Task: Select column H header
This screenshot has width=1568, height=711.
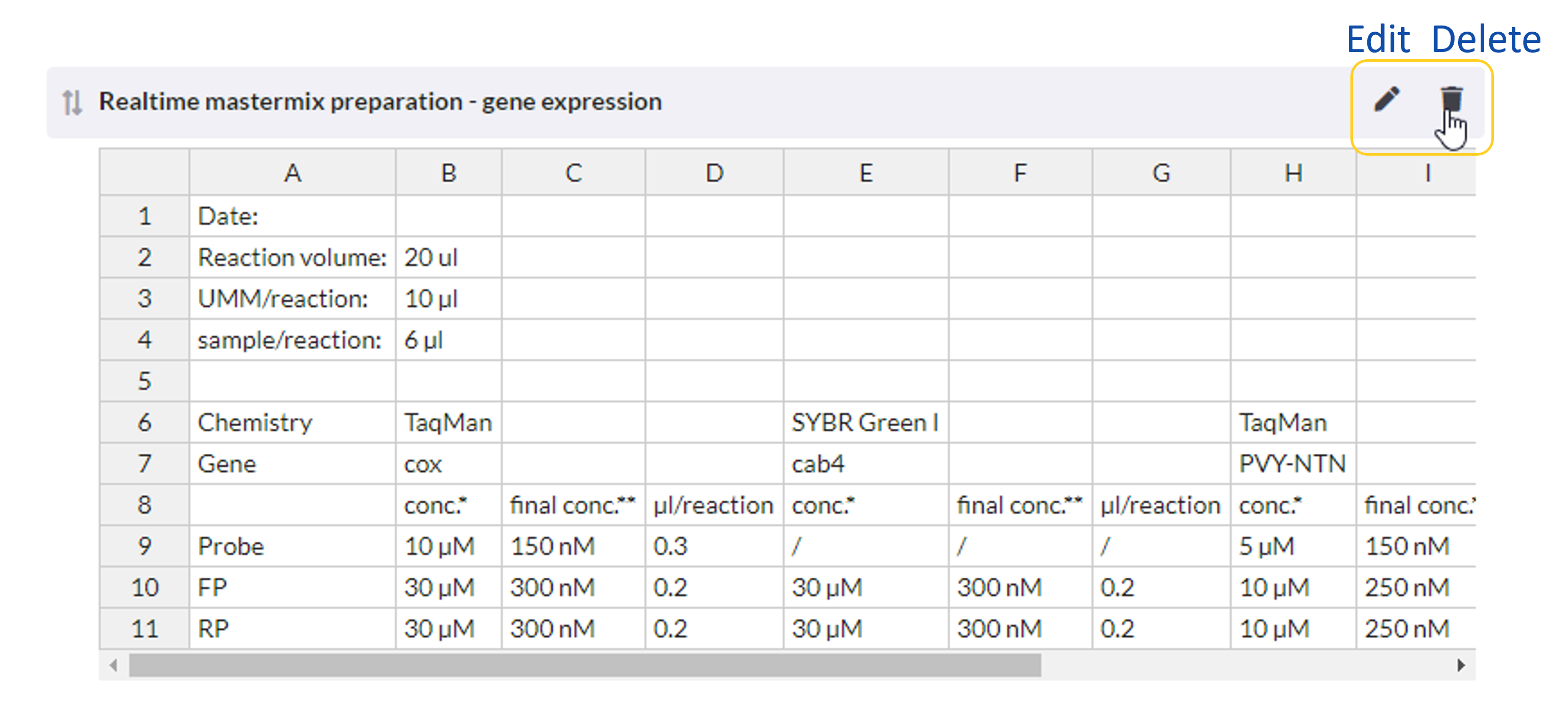Action: point(1293,174)
